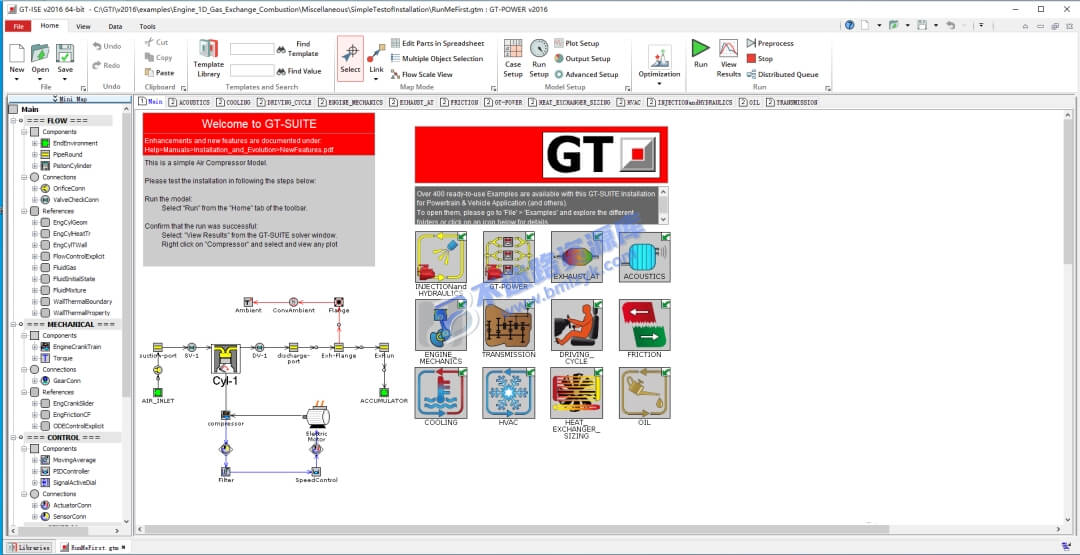1080x555 pixels.
Task: Click the Find Template input field
Action: 252,49
